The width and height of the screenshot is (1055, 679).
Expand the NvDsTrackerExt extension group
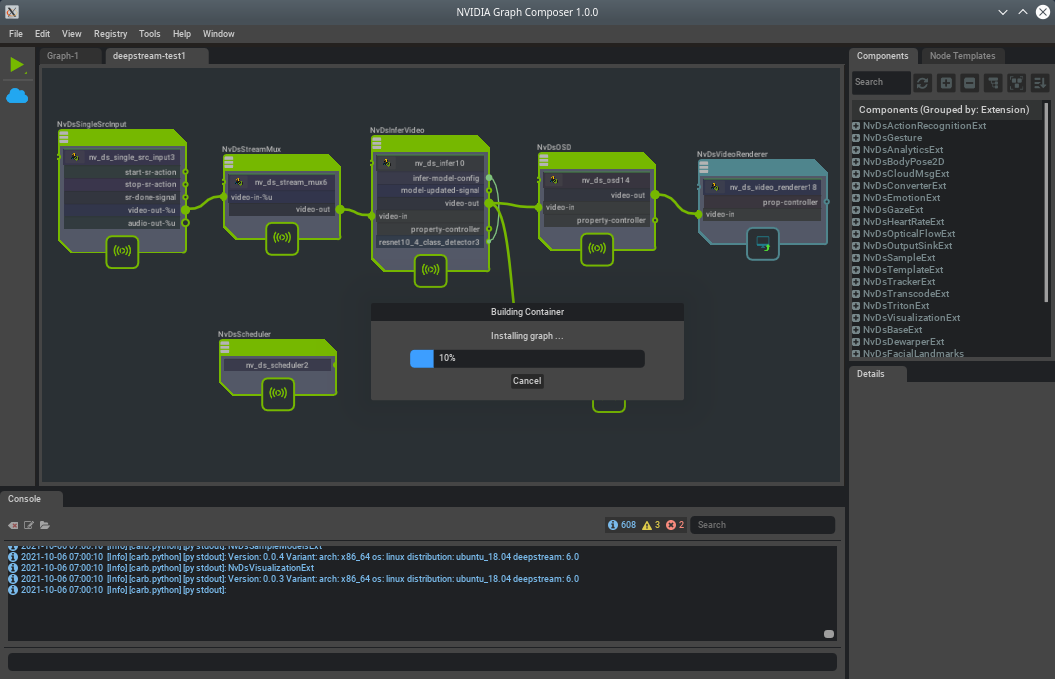856,282
